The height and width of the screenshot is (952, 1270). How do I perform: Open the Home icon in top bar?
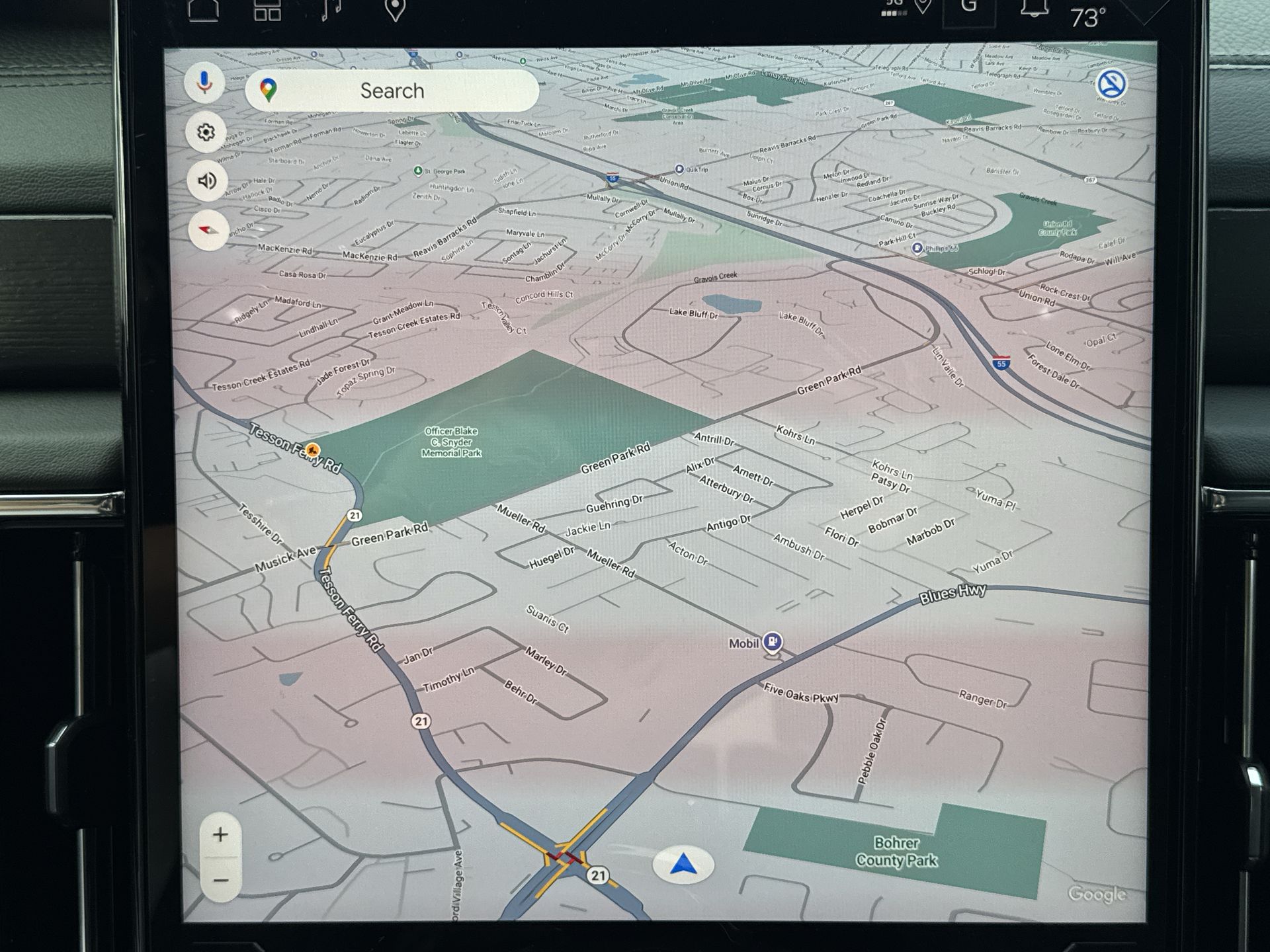tap(203, 9)
